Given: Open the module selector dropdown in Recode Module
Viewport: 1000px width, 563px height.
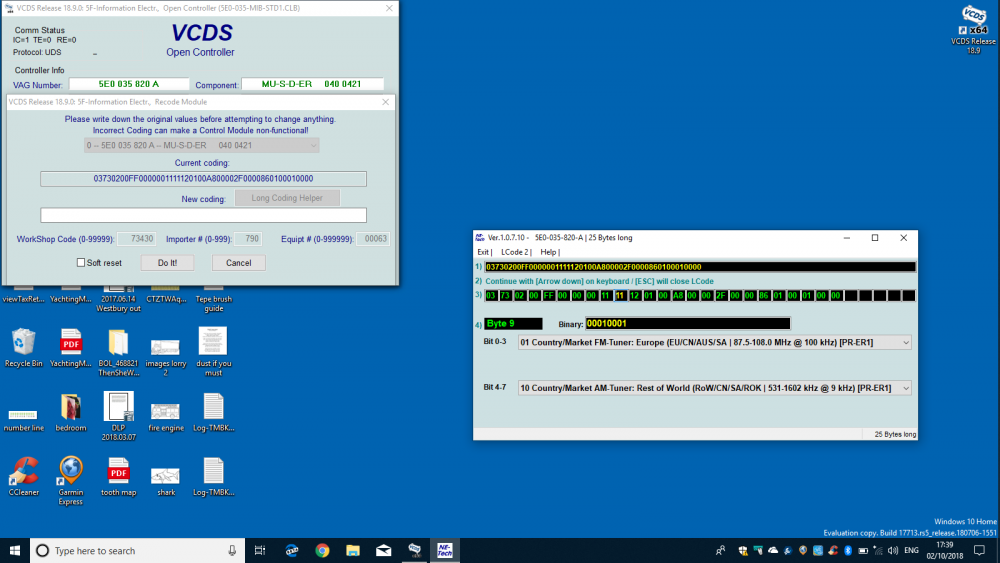Looking at the screenshot, I should [202, 145].
